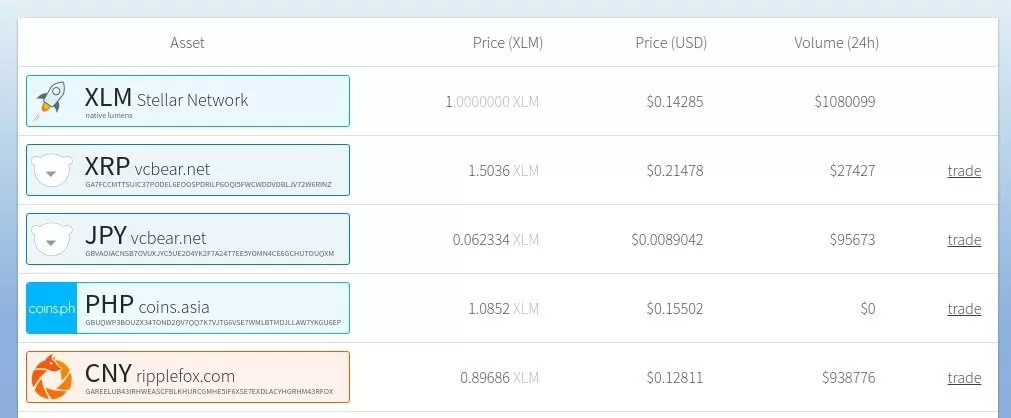Click the $0.12811 USD price
Viewport: 1011px width, 418px height.
coord(675,378)
